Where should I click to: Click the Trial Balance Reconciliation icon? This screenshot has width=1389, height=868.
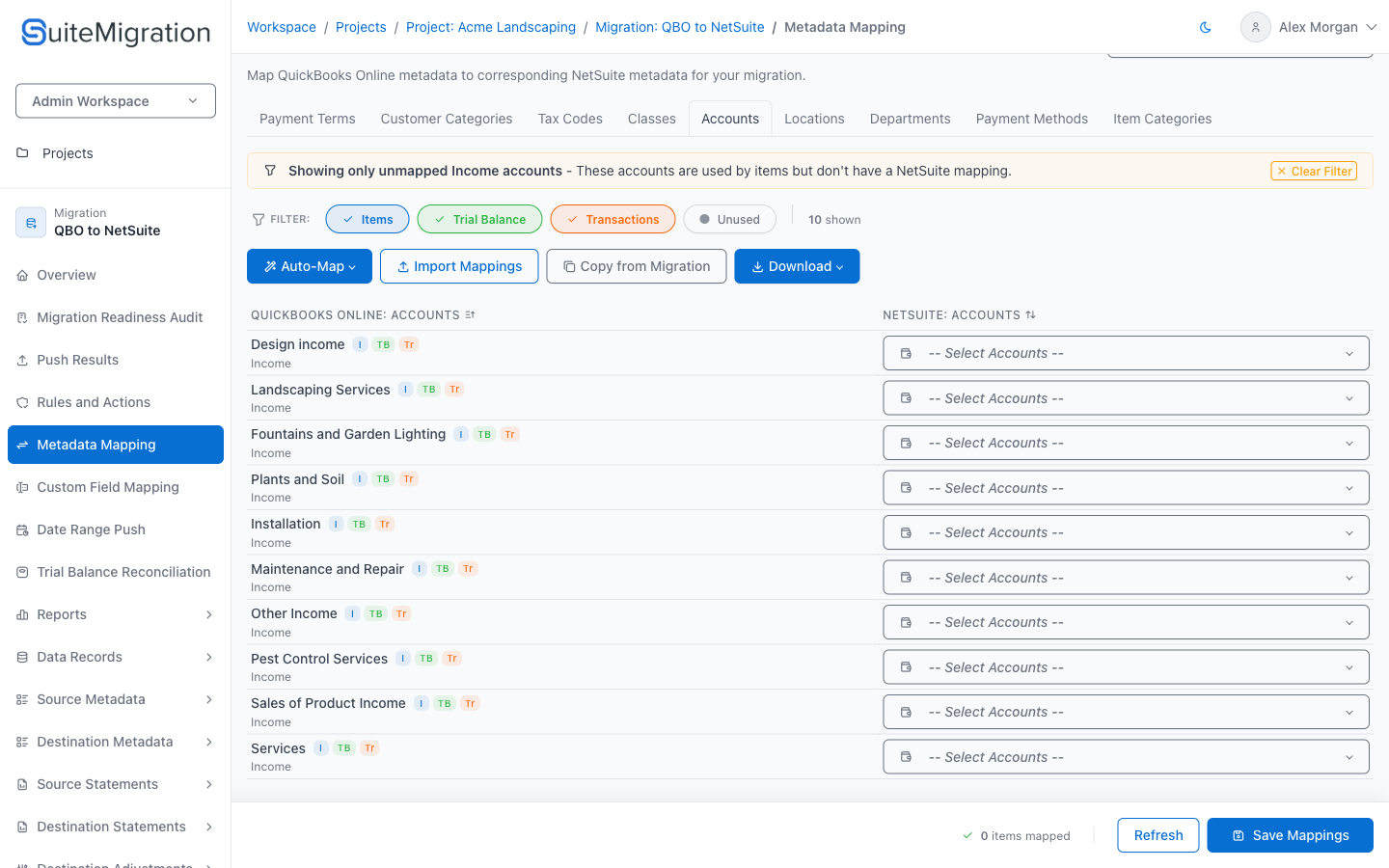coord(22,572)
